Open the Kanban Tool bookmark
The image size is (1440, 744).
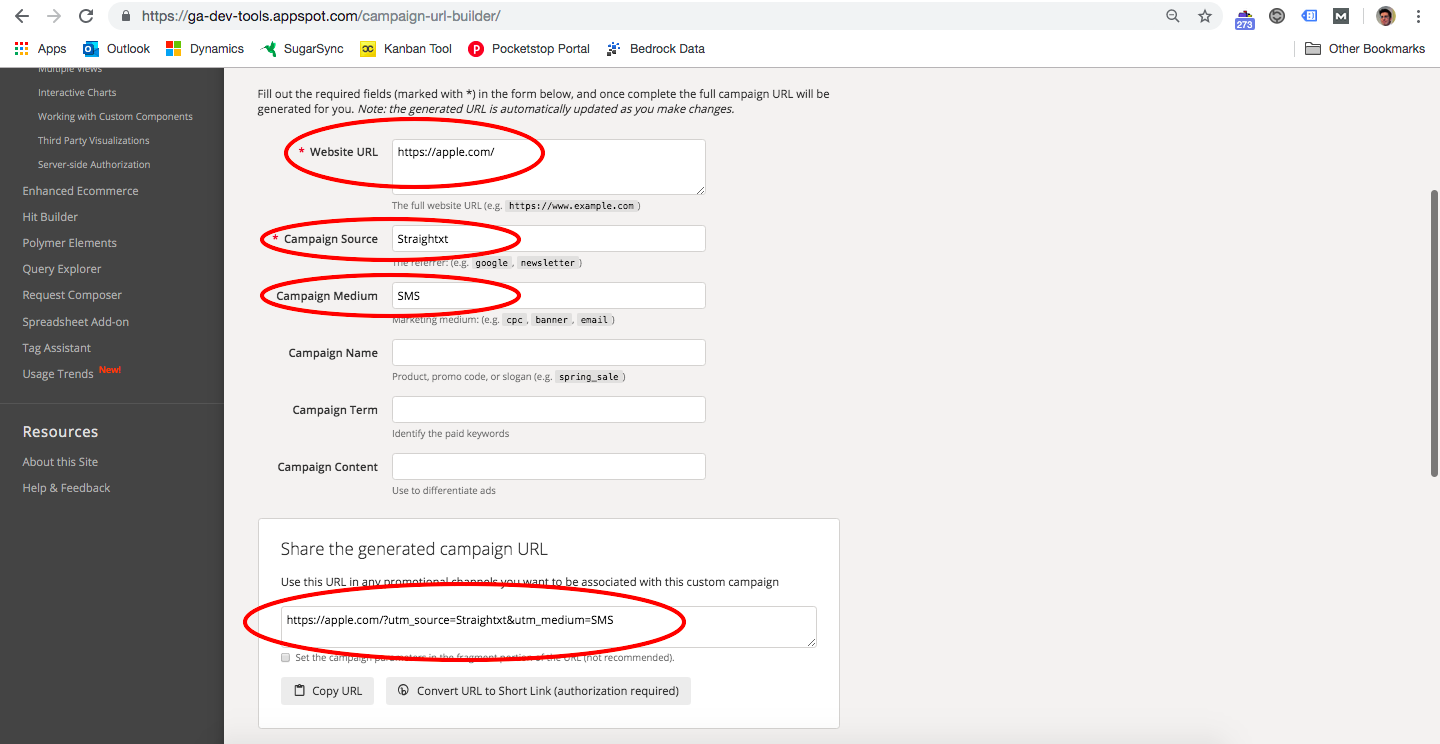[405, 48]
